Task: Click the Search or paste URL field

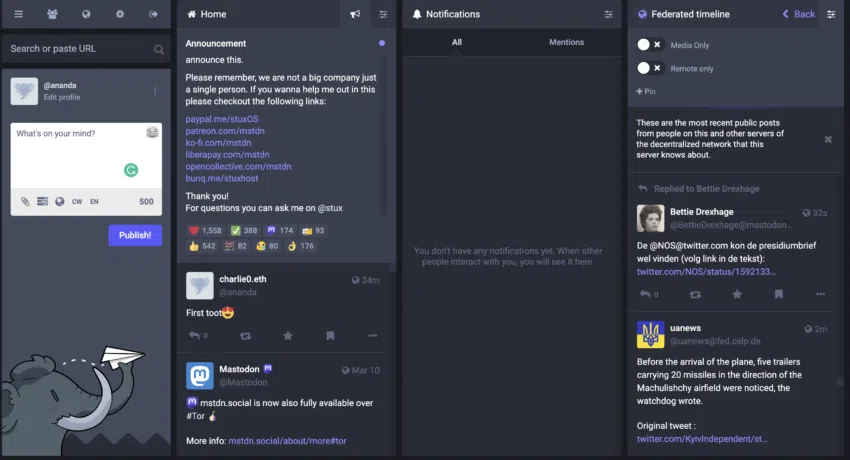Action: click(x=86, y=49)
